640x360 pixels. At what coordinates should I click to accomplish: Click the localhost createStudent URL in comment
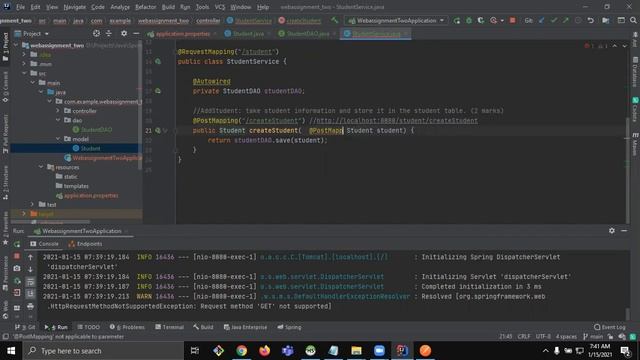tap(397, 121)
